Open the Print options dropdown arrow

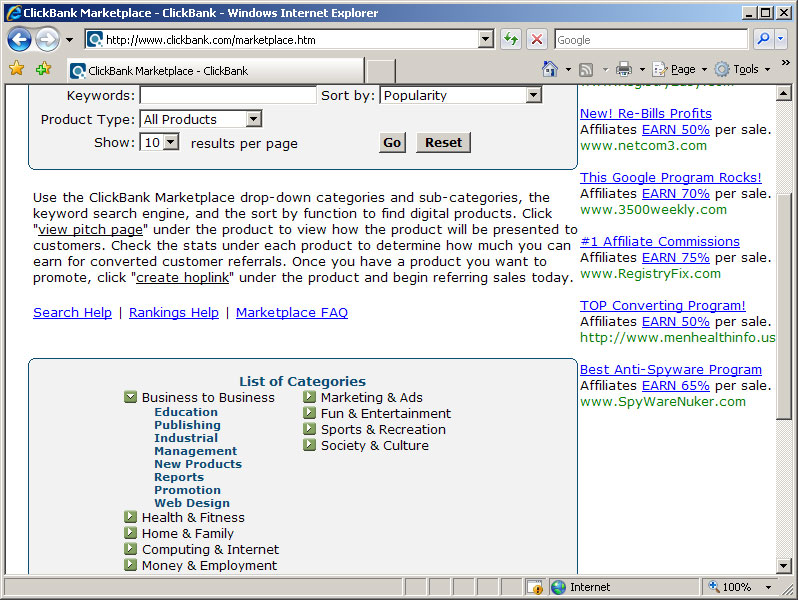[642, 69]
